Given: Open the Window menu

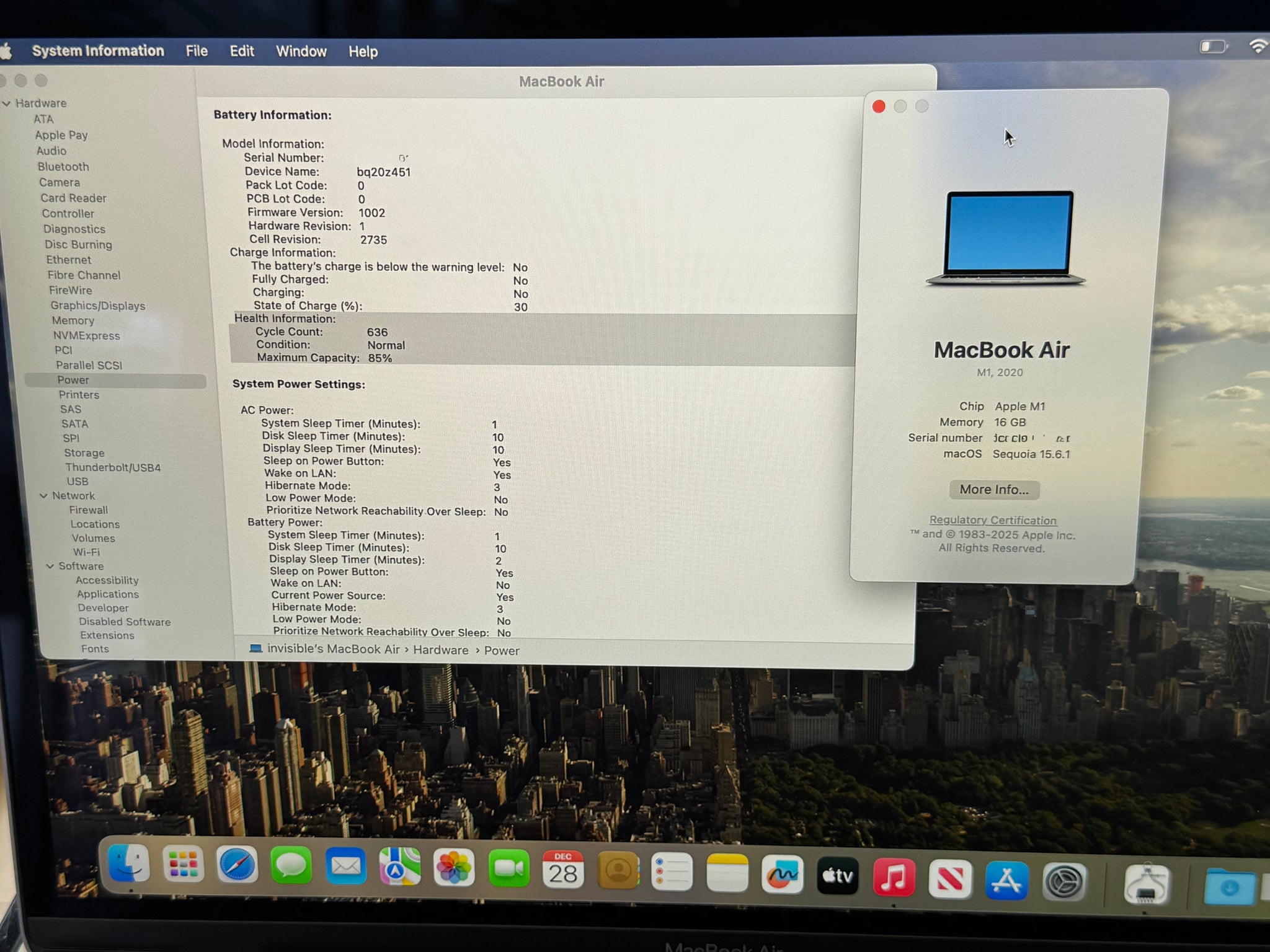Looking at the screenshot, I should (301, 51).
